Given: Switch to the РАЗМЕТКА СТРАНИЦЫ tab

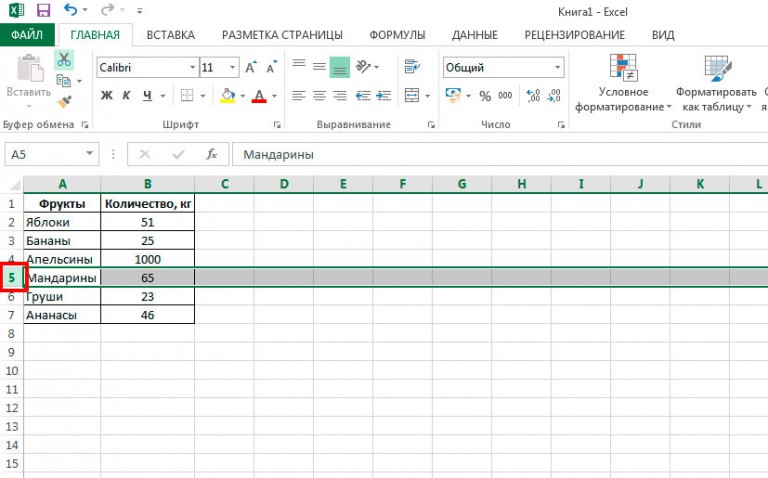Looking at the screenshot, I should coord(282,35).
